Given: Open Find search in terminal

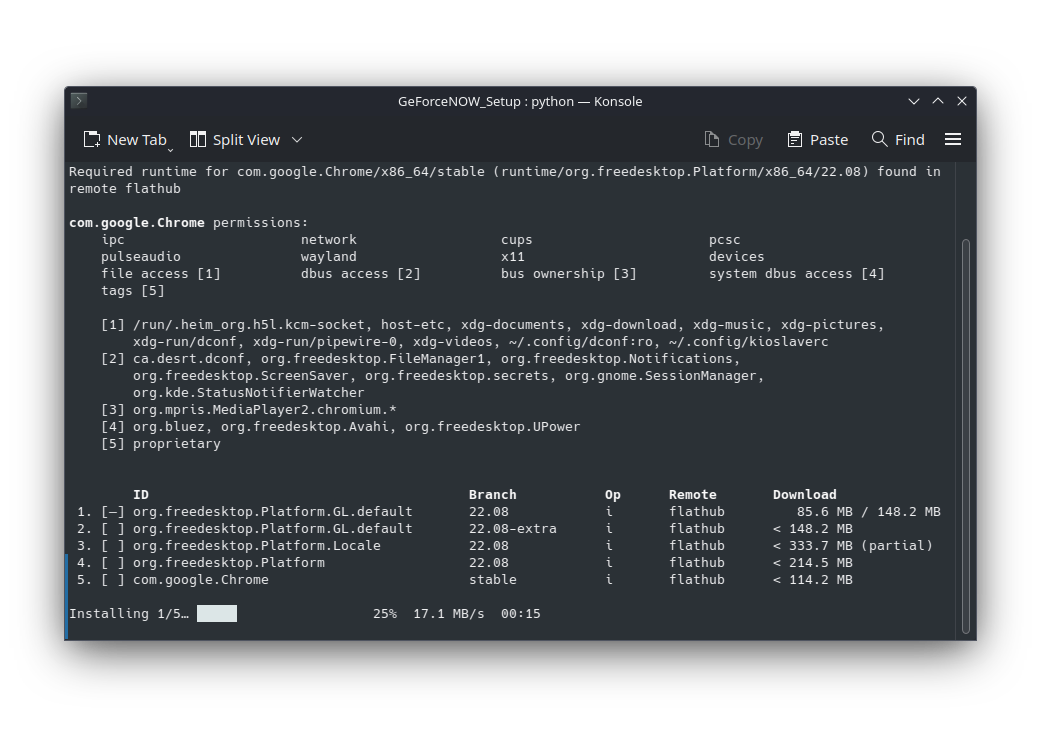Looking at the screenshot, I should (x=898, y=139).
